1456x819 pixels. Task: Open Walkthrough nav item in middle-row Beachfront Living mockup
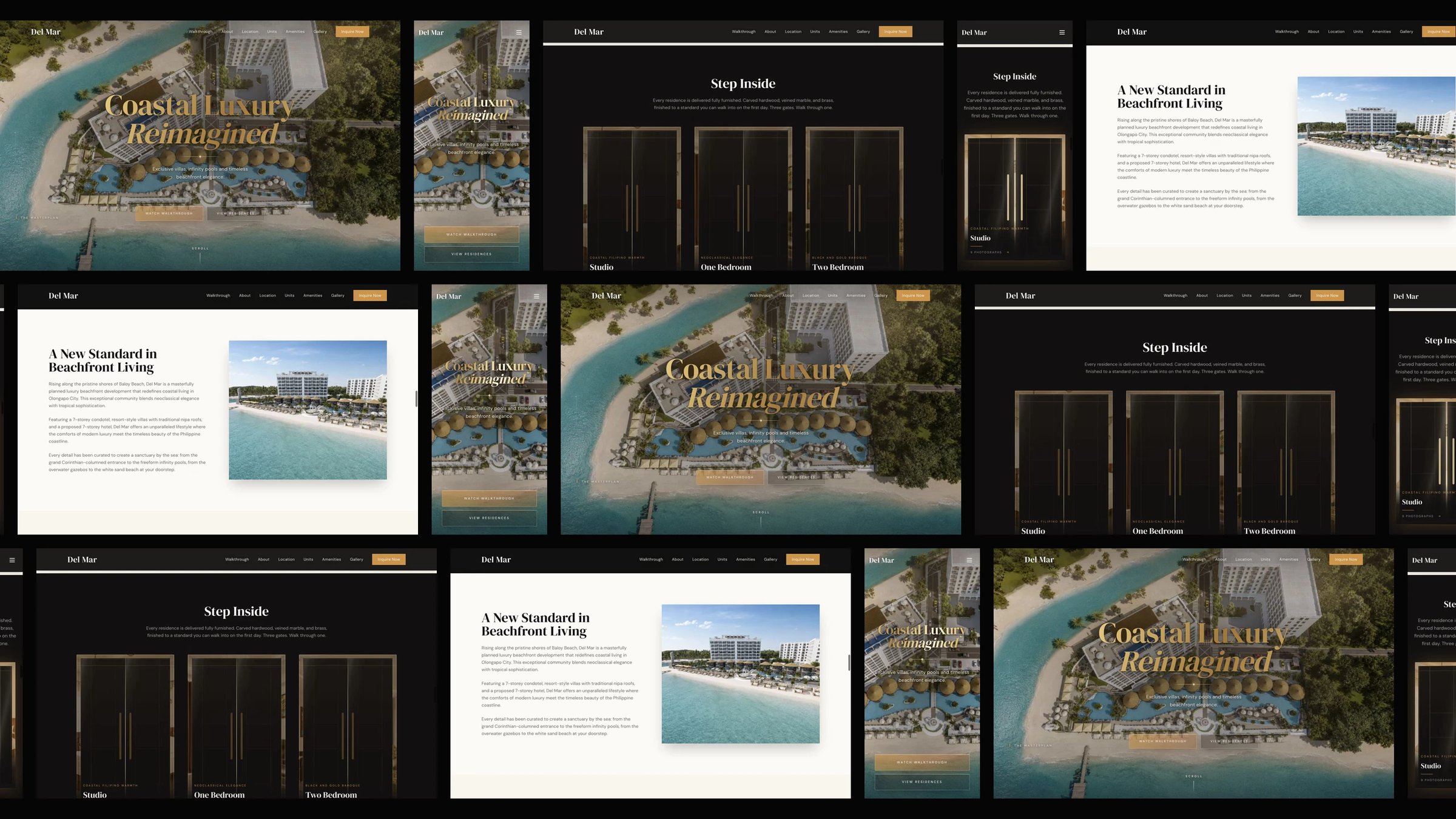pos(218,295)
